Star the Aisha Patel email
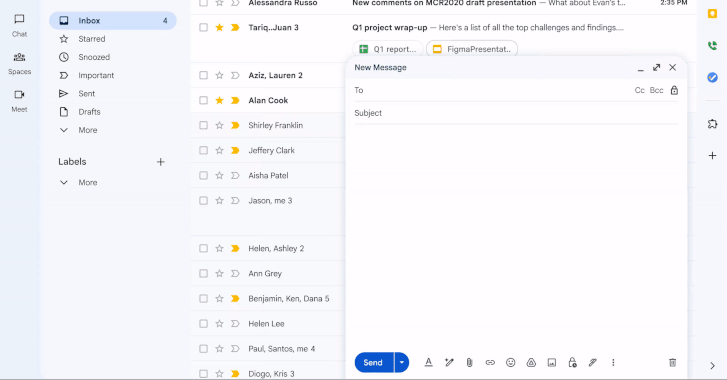This screenshot has height=380, width=727. tap(219, 175)
